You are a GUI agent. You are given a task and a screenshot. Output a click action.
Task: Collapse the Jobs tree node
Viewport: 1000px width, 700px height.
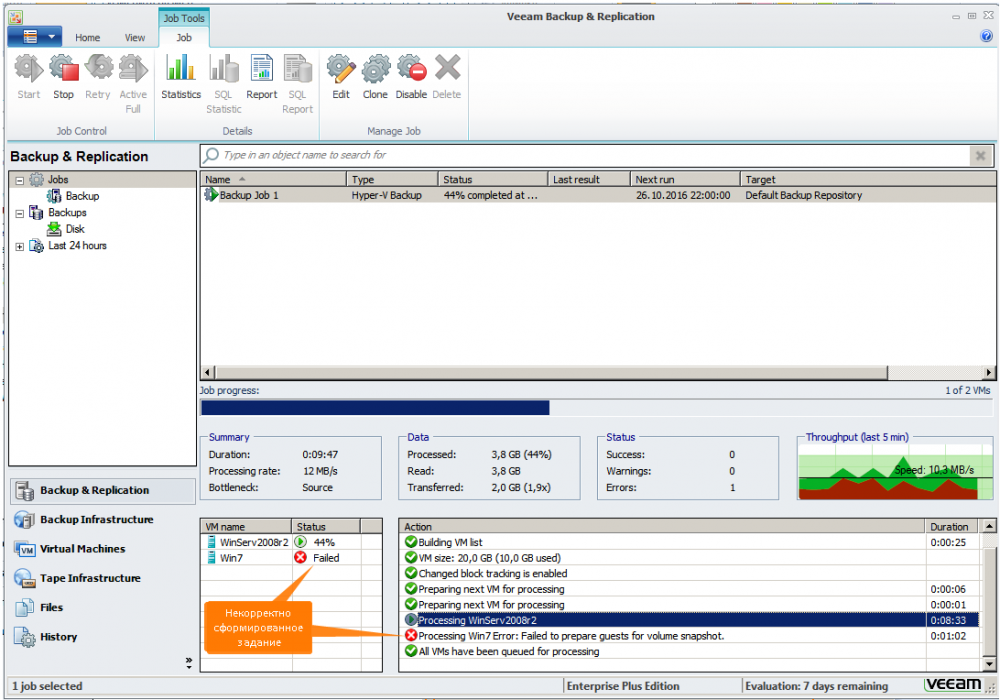[x=20, y=180]
